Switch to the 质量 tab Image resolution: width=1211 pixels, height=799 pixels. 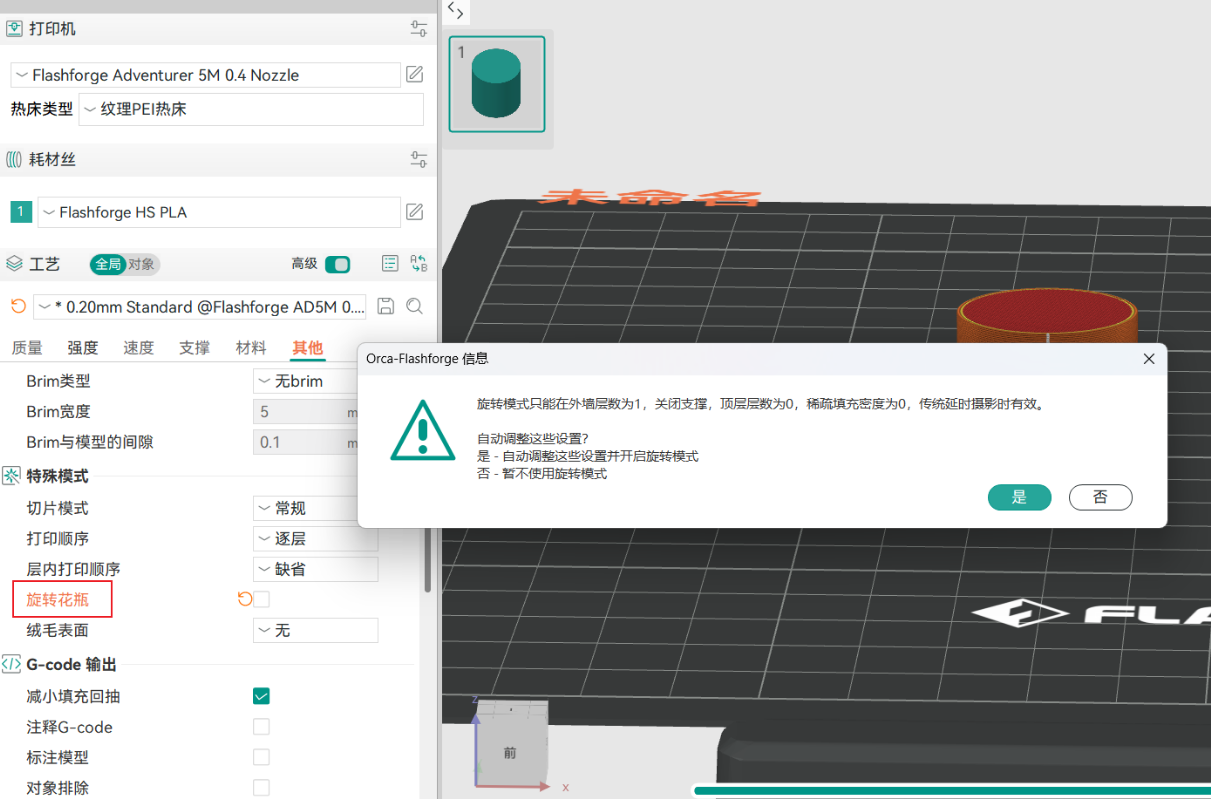pyautogui.click(x=27, y=348)
